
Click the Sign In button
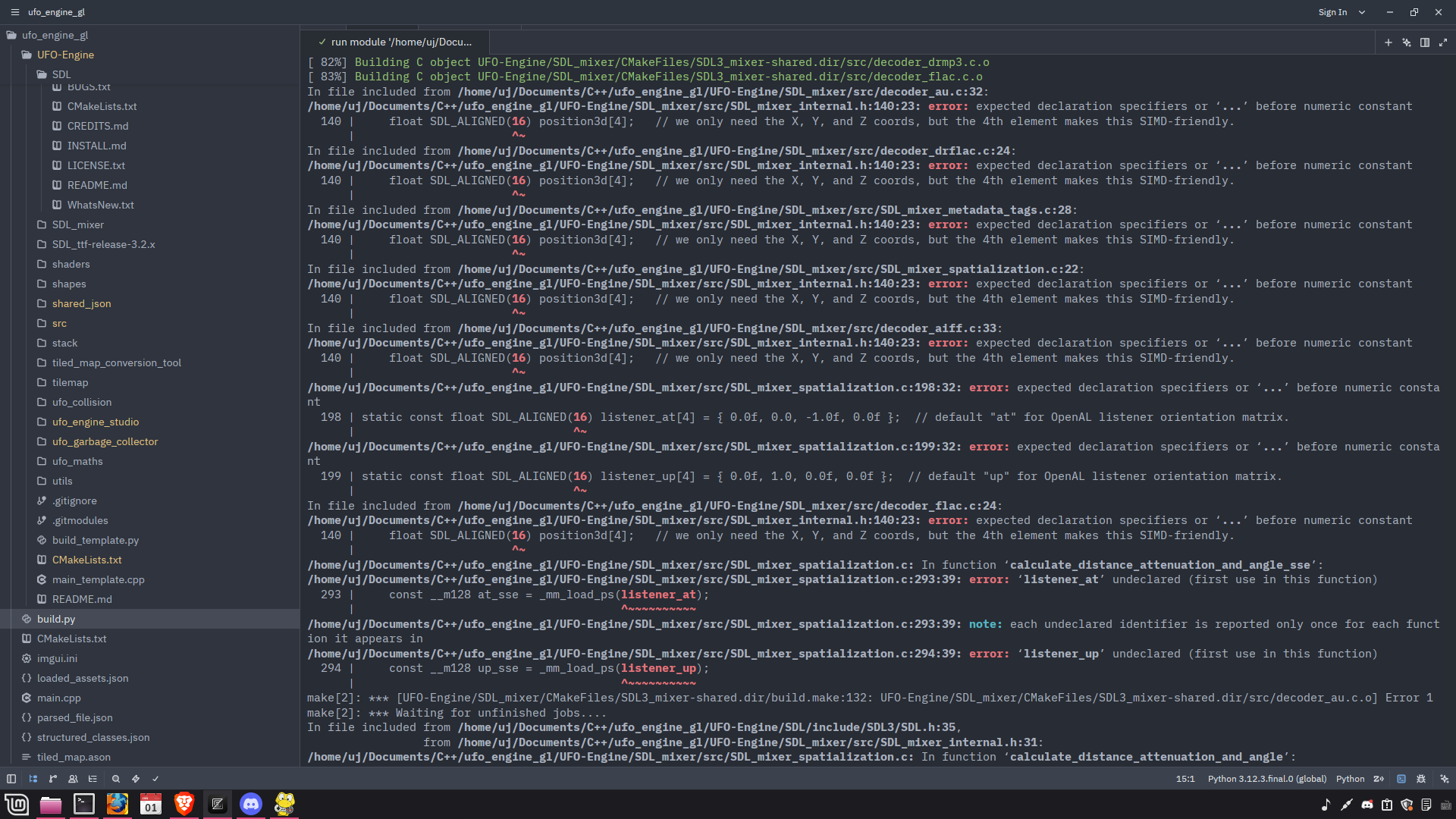point(1332,12)
